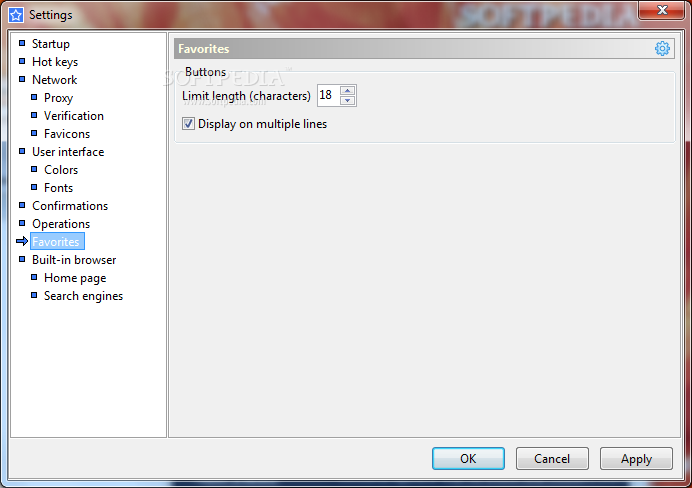Screen dimensions: 692x488
Task: Open the Confirmations section
Action: click(x=70, y=206)
